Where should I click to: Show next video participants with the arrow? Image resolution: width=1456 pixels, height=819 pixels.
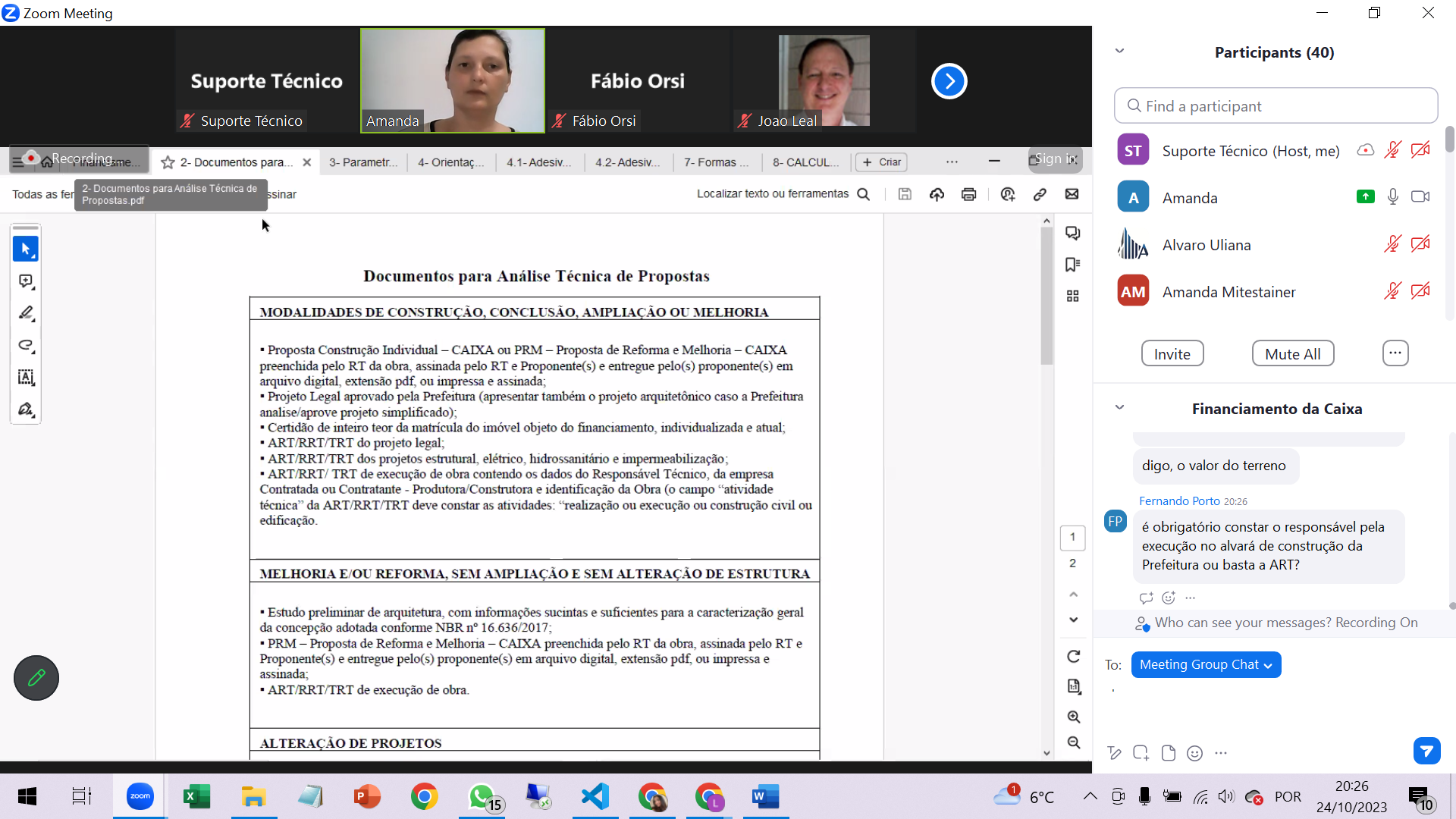949,81
